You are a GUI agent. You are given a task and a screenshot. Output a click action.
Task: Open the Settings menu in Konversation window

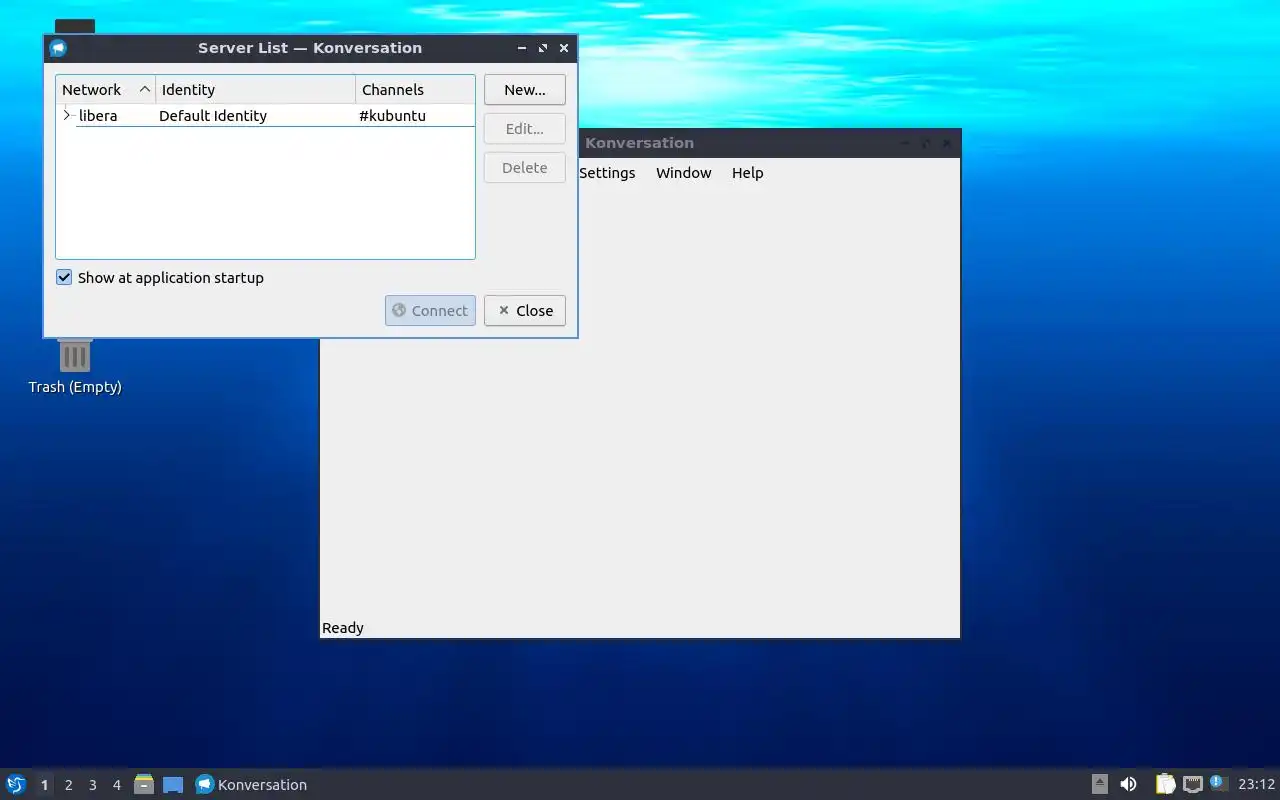click(607, 172)
